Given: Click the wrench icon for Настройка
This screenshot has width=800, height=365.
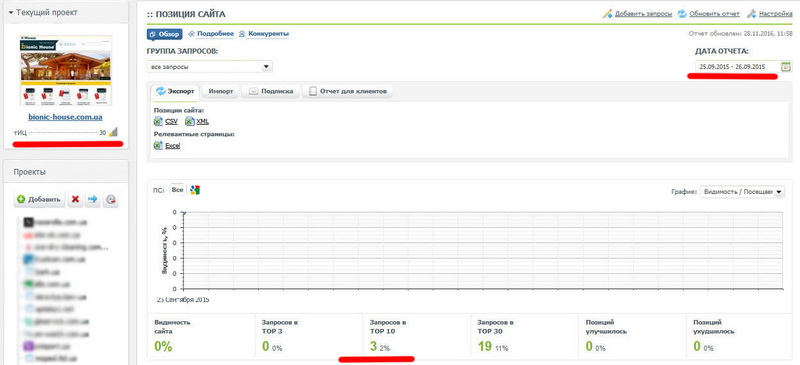Looking at the screenshot, I should click(752, 14).
